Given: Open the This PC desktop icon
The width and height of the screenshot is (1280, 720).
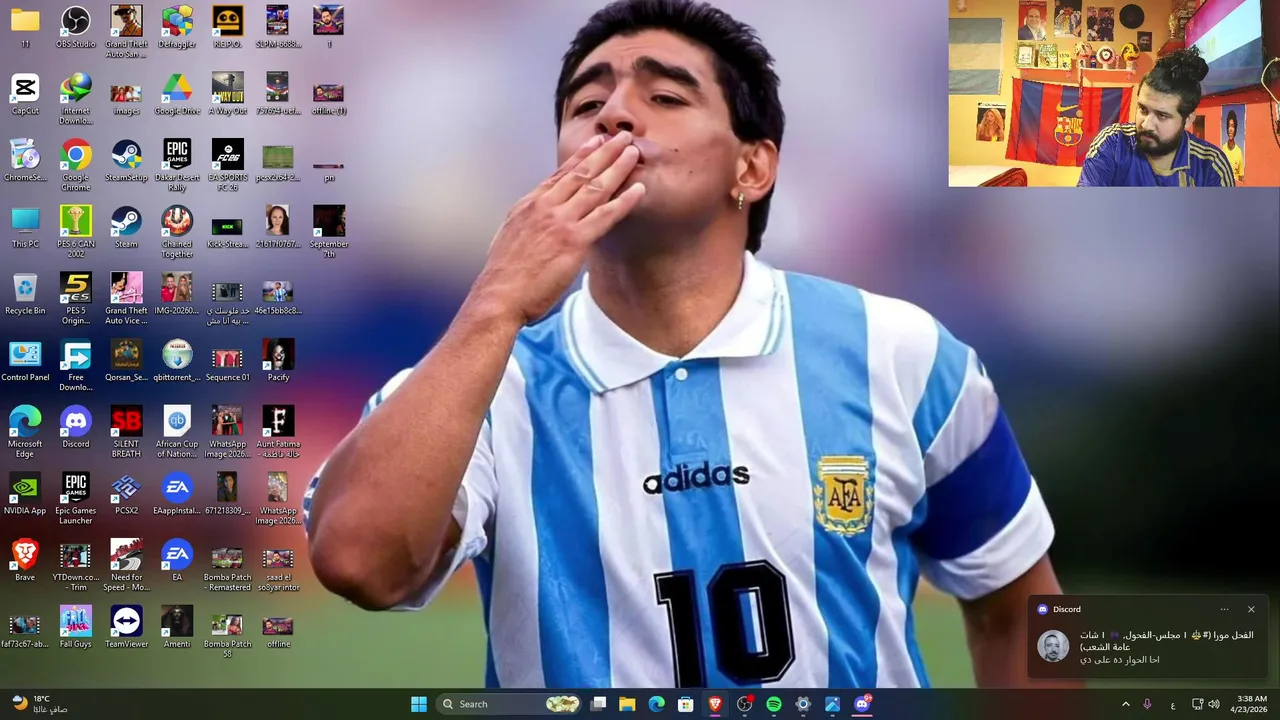Looking at the screenshot, I should (25, 227).
